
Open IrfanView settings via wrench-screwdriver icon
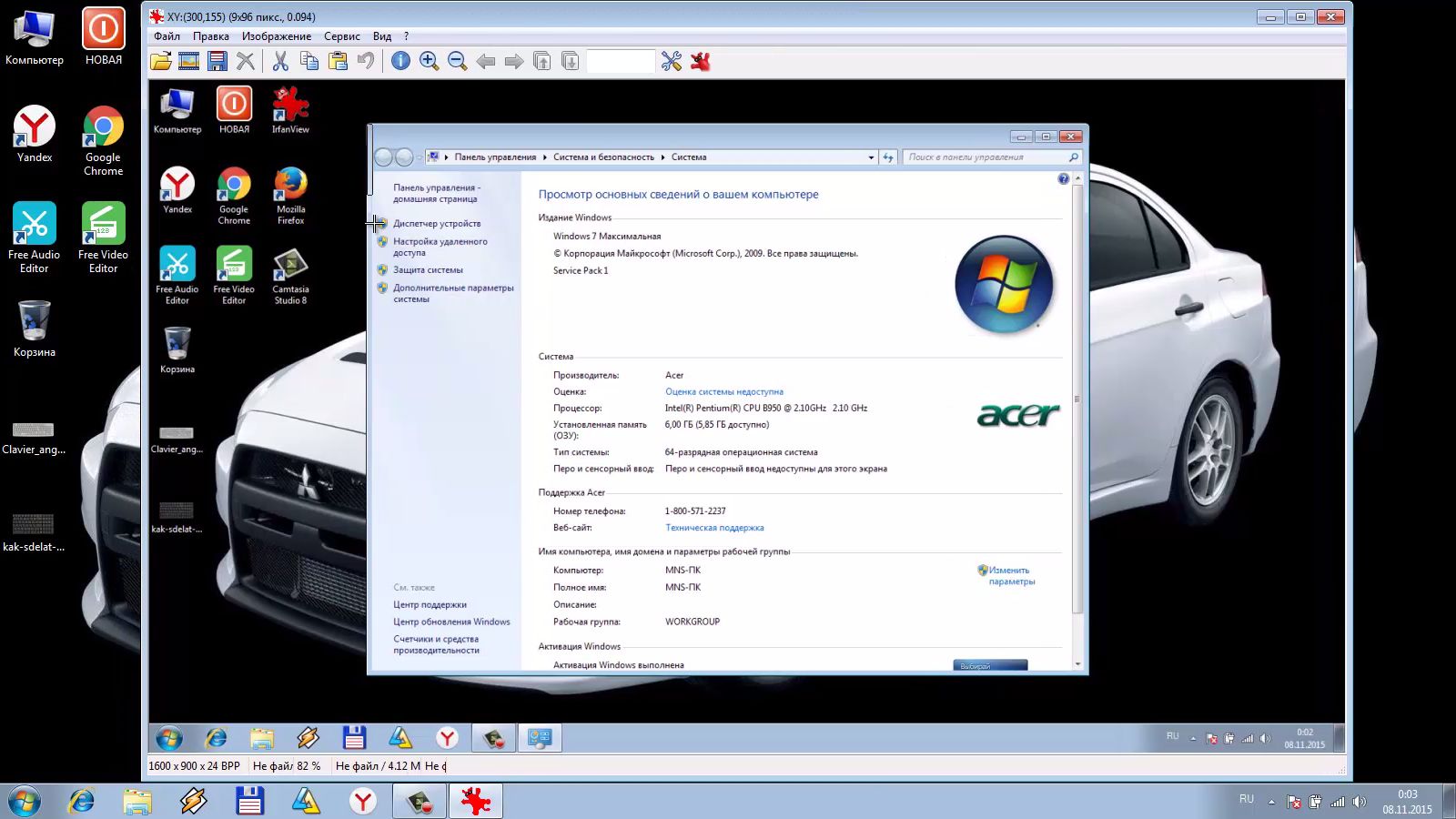pos(672,61)
